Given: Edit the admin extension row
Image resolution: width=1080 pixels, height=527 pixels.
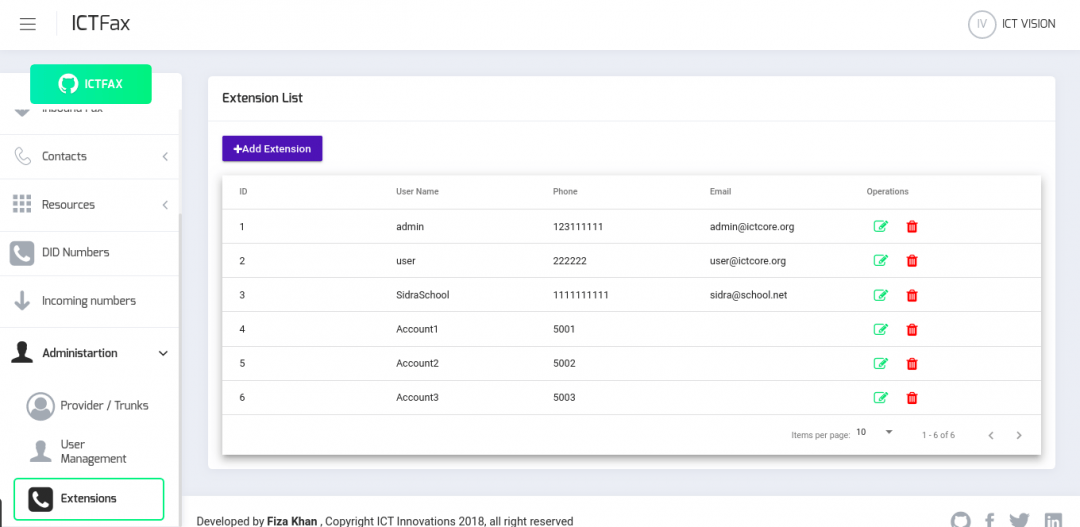Looking at the screenshot, I should 880,227.
